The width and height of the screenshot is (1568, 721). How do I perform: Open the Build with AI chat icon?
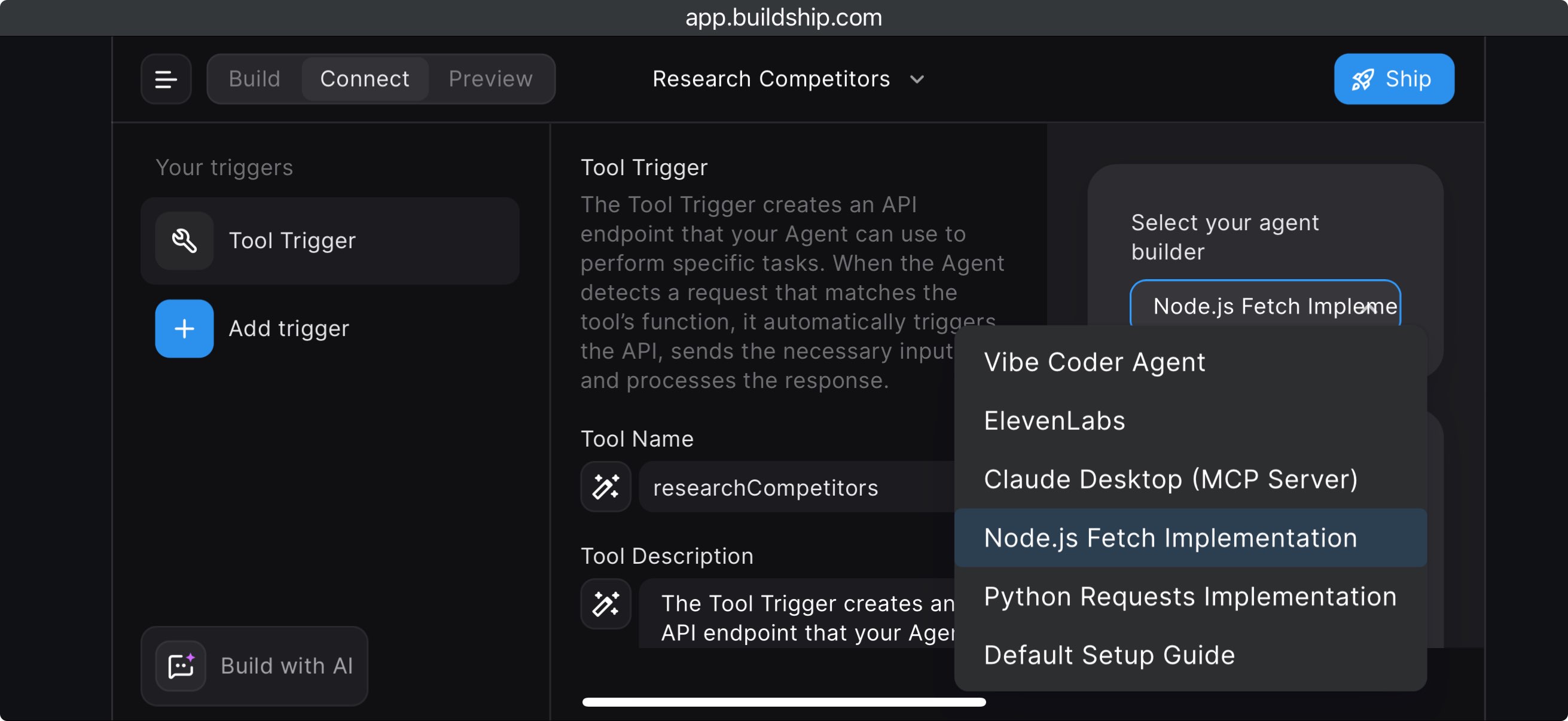pos(181,666)
